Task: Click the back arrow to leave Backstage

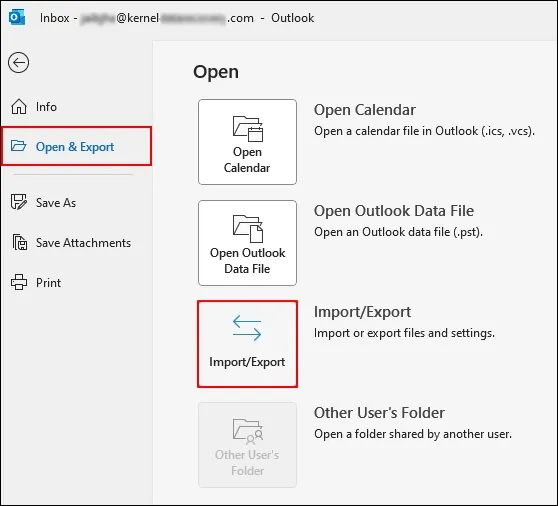Action: [x=19, y=63]
